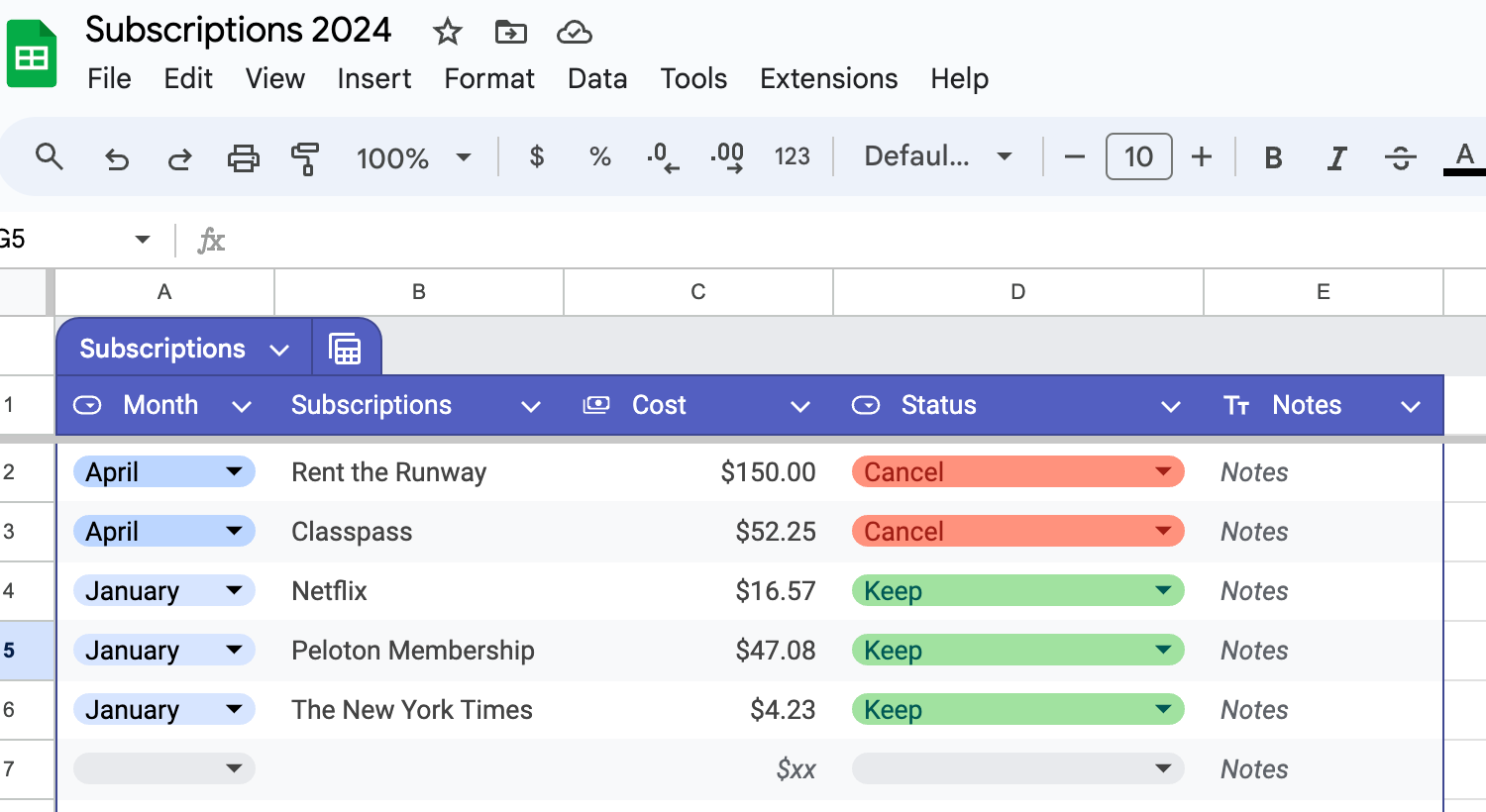Open the Extensions menu
Screen dimensions: 1486x812
point(828,79)
